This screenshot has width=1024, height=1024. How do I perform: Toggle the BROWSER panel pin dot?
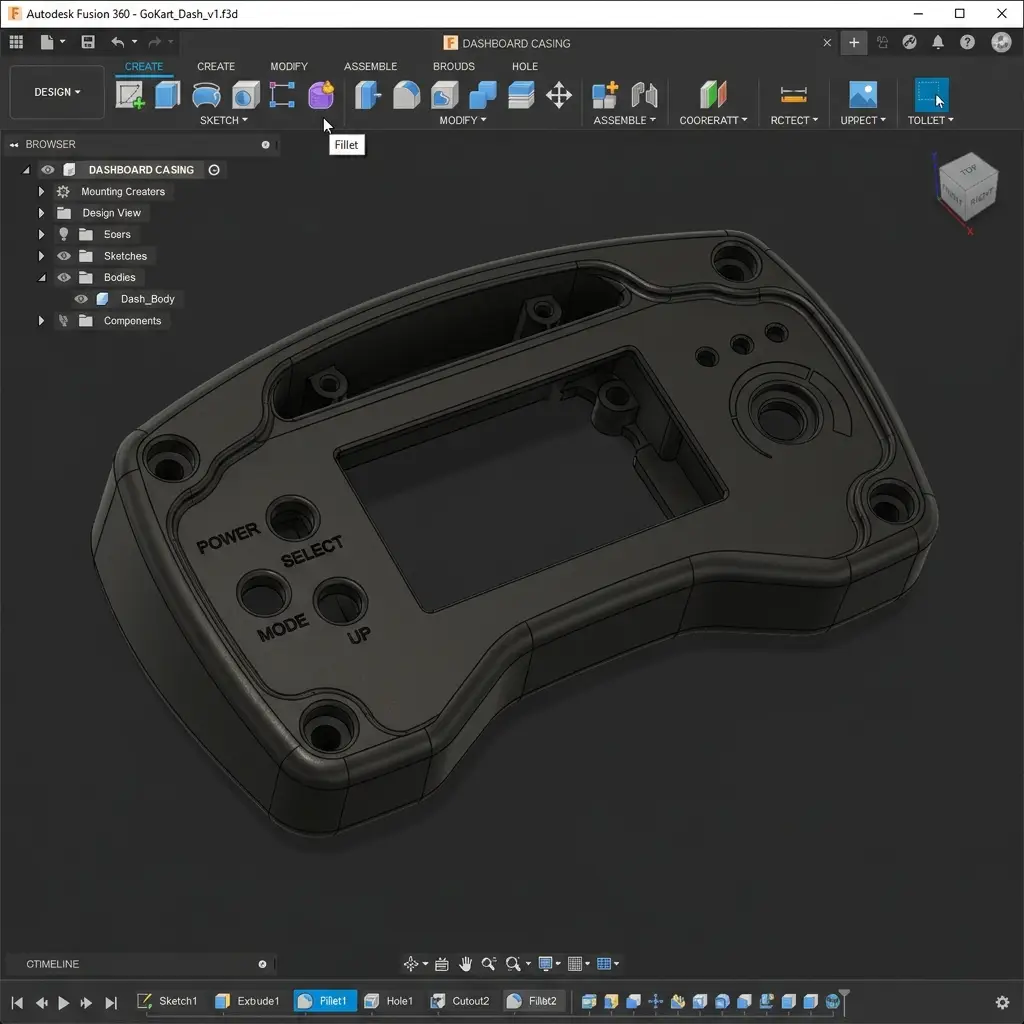click(266, 144)
